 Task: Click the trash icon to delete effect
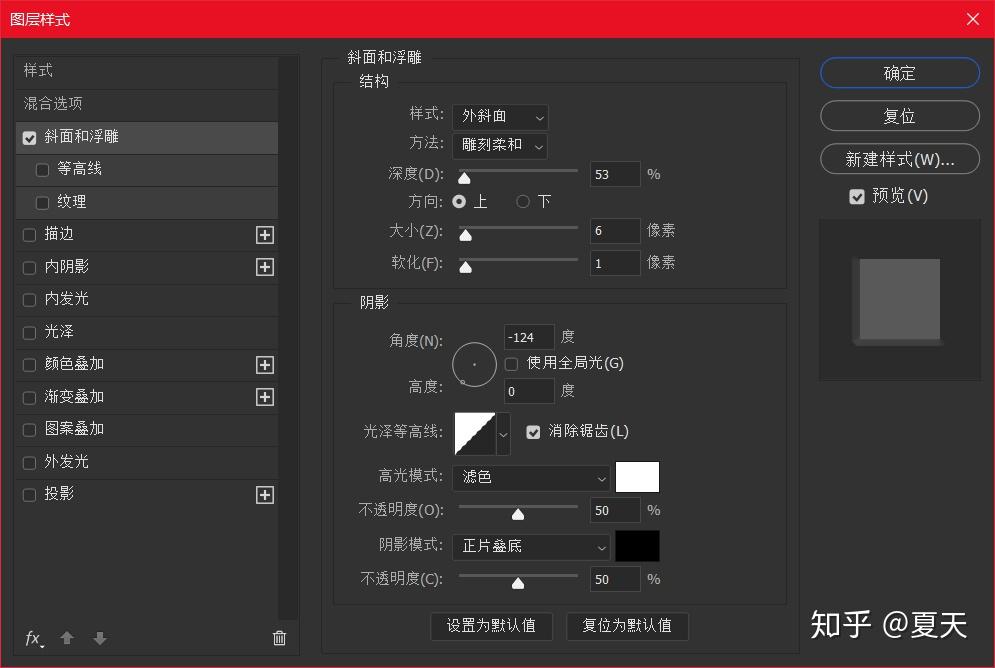point(279,638)
